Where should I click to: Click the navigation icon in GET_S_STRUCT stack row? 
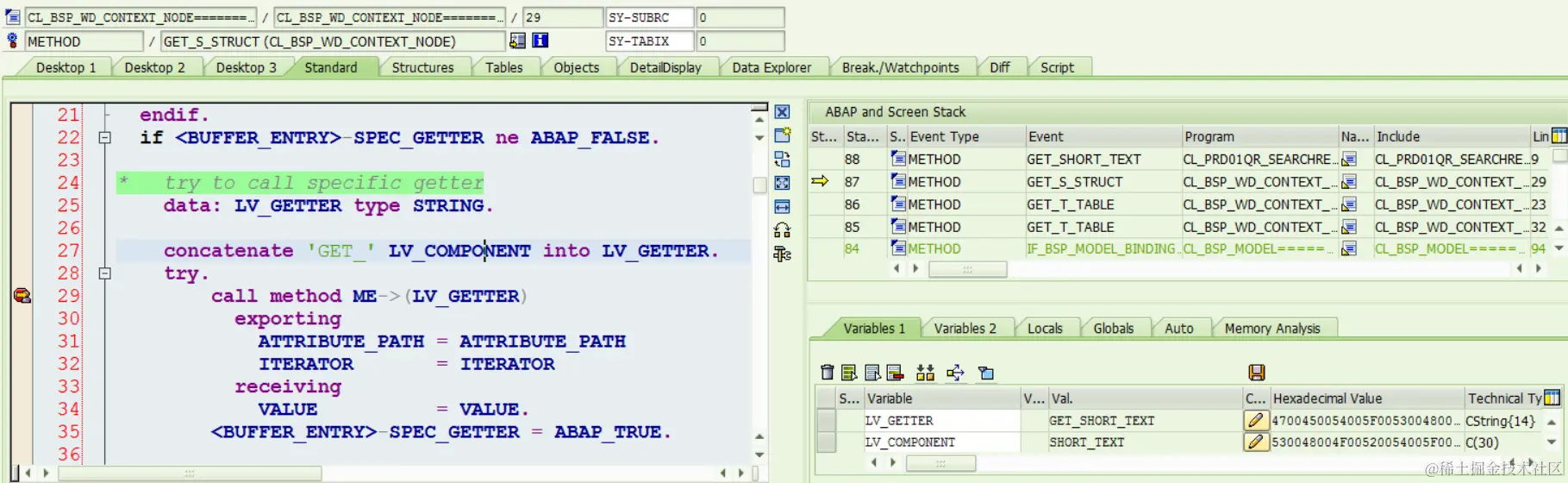point(1349,181)
